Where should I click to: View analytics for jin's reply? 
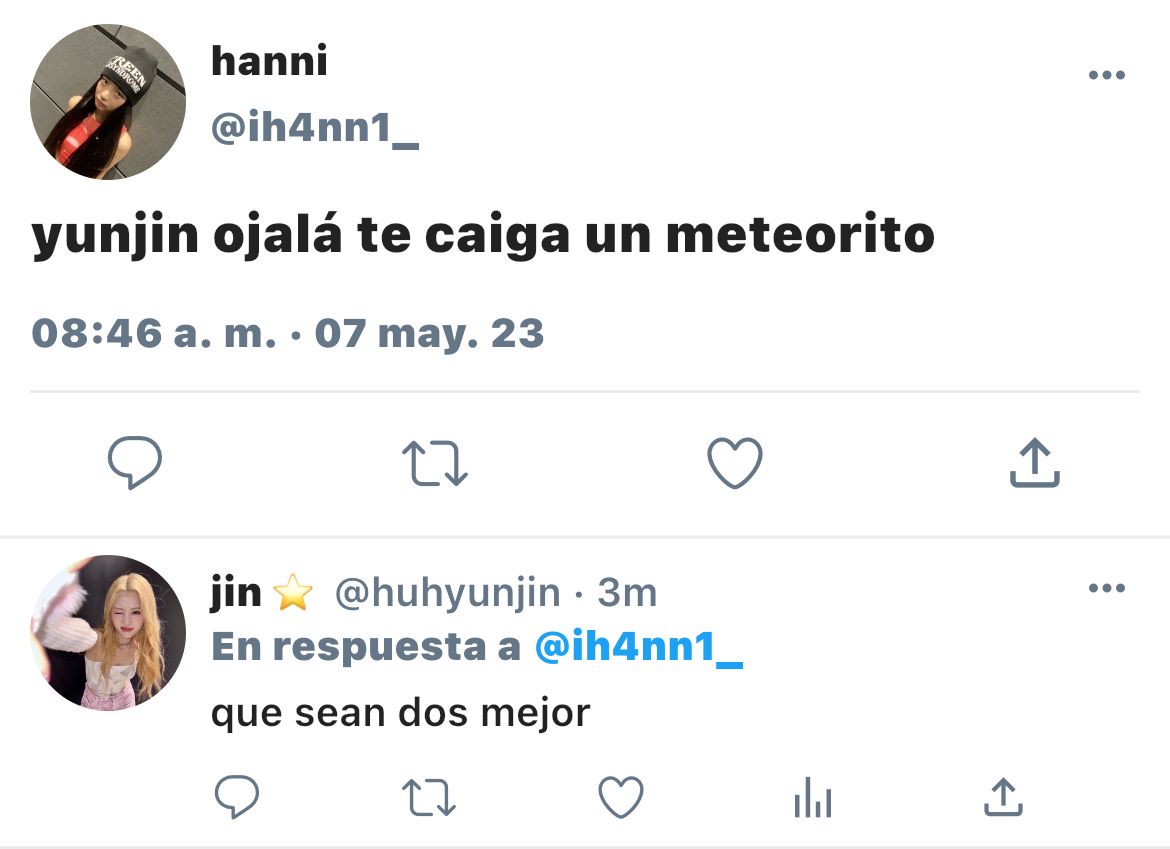pyautogui.click(x=813, y=797)
